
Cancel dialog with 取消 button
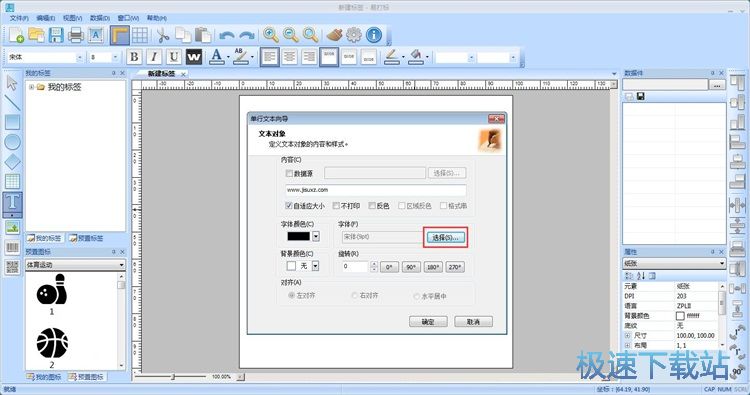click(x=473, y=322)
